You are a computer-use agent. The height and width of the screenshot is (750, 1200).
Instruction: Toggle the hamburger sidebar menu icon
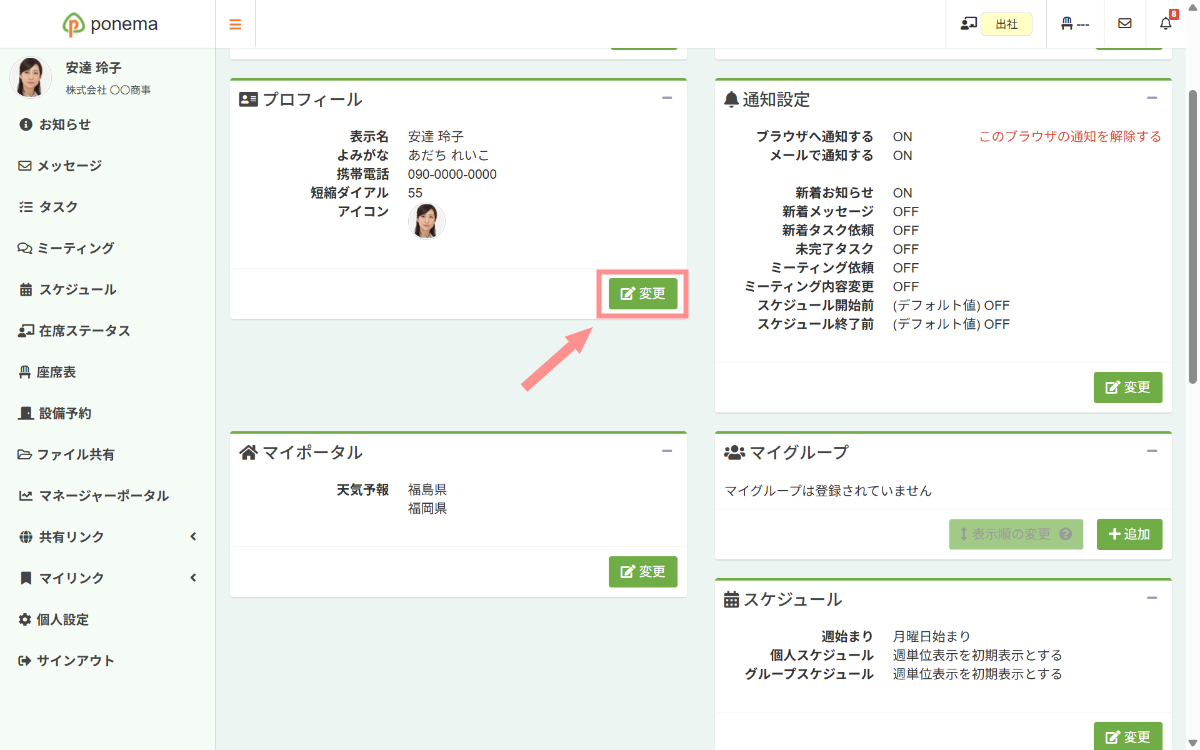(235, 24)
